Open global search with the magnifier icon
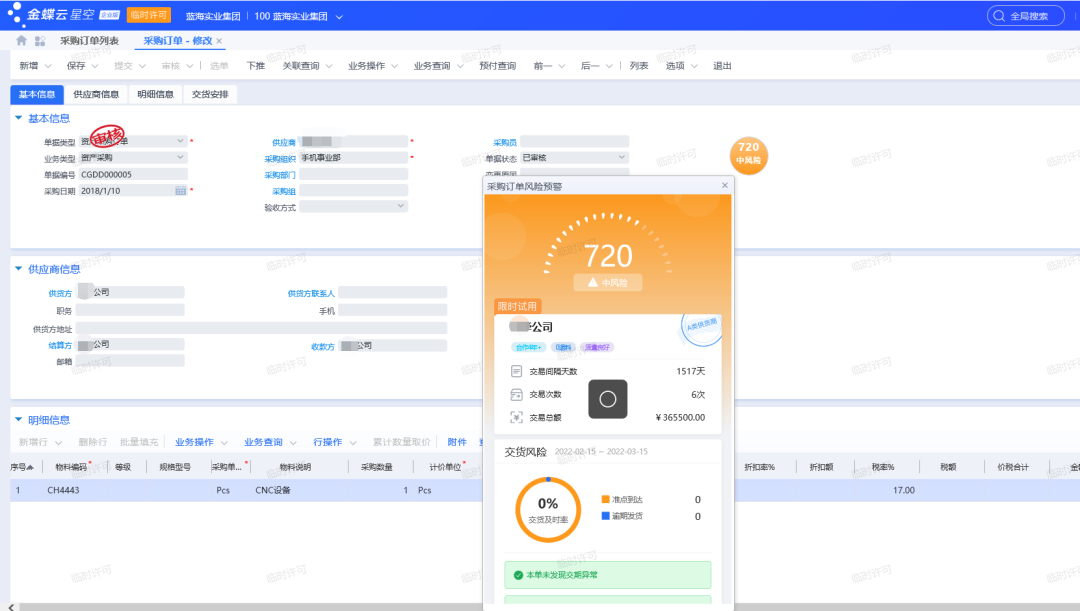Image resolution: width=1080 pixels, height=611 pixels. point(999,14)
